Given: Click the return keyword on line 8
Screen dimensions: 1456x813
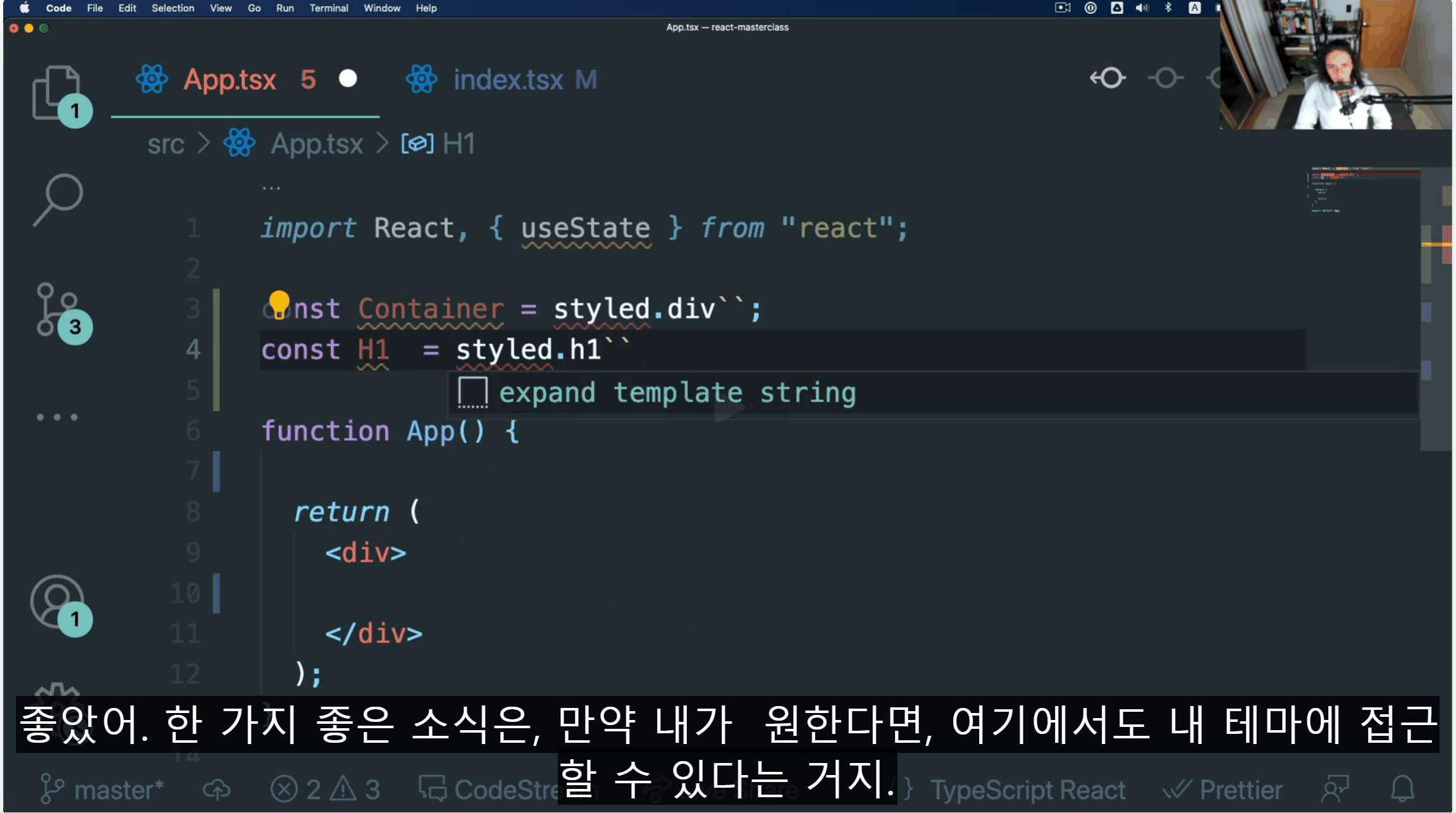Looking at the screenshot, I should [x=342, y=512].
